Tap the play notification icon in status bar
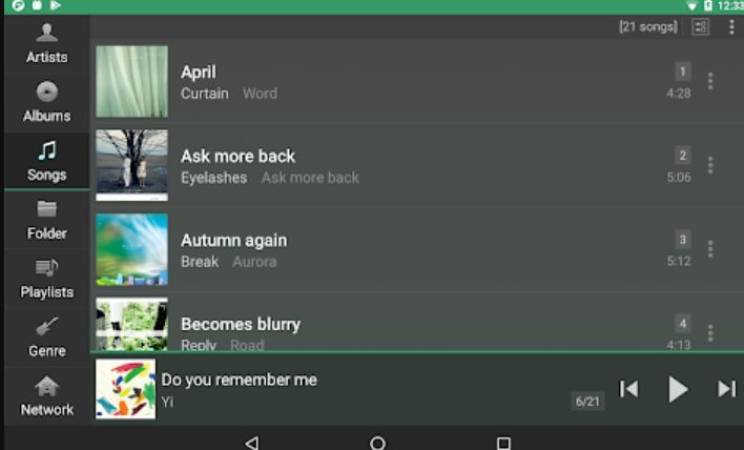Image resolution: width=744 pixels, height=450 pixels. (x=55, y=5)
